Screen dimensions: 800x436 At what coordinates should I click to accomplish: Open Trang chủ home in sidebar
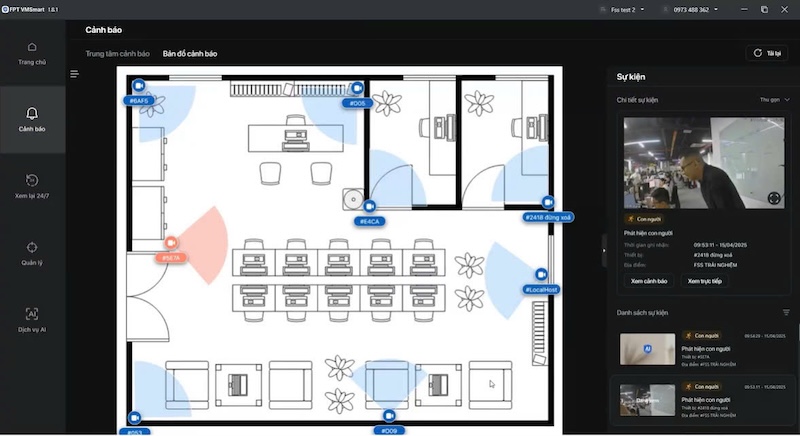point(32,52)
